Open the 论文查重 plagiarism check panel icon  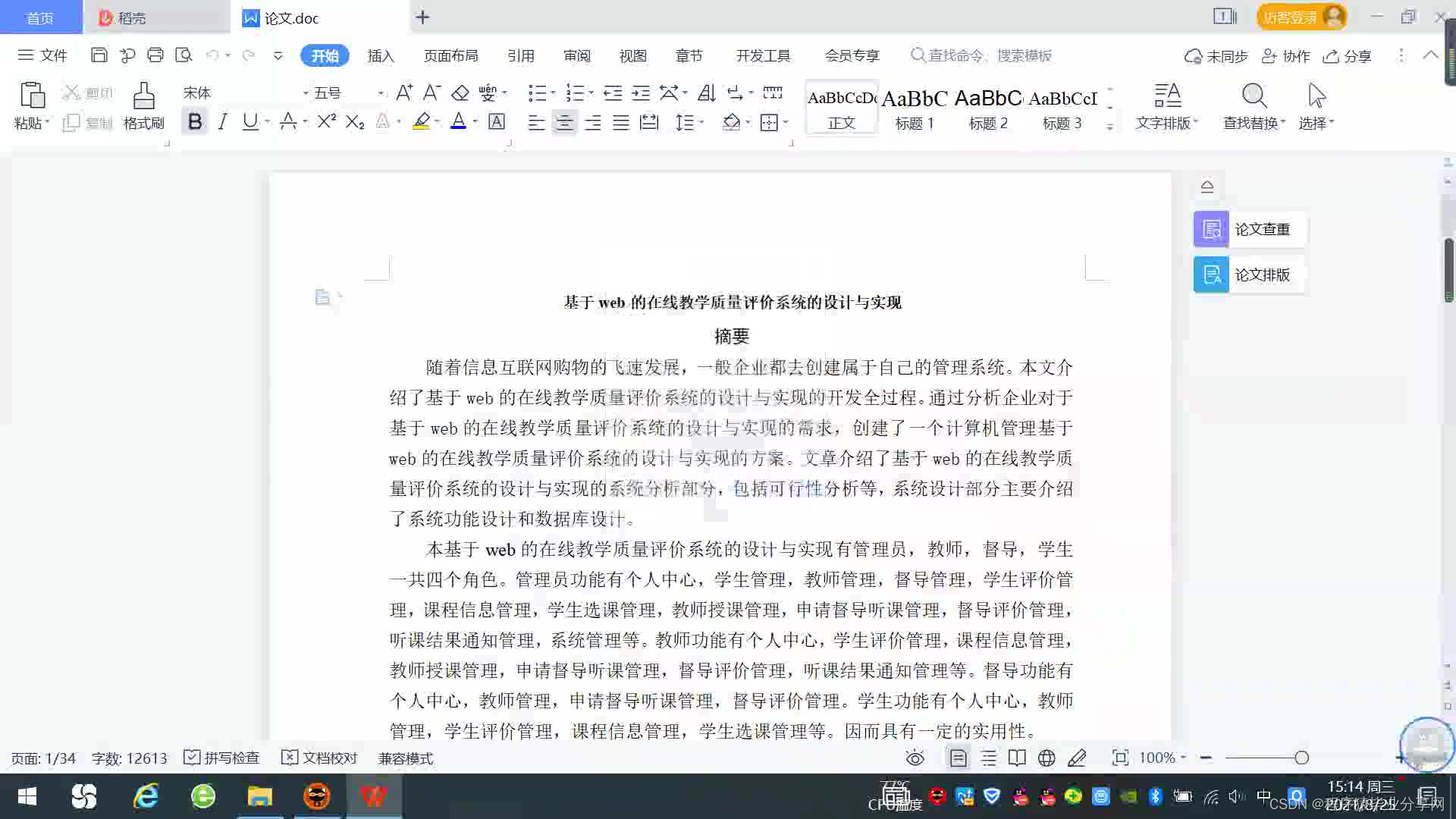click(x=1211, y=229)
